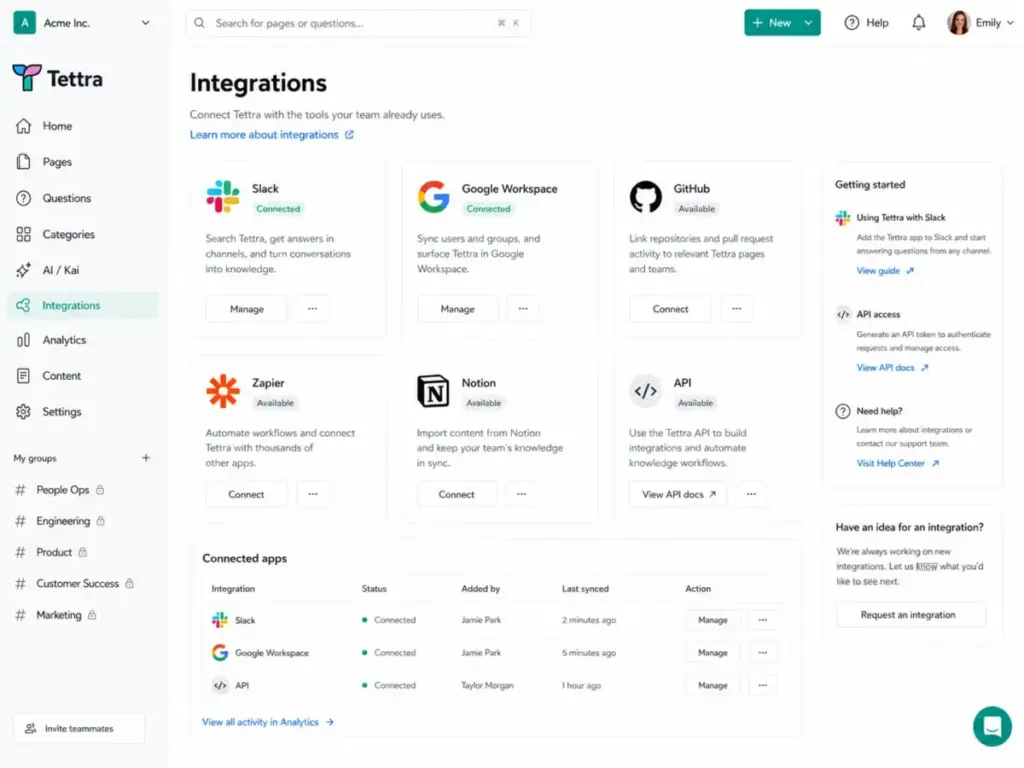This screenshot has width=1024, height=768.
Task: Click Manage in Slack table row
Action: pyautogui.click(x=712, y=620)
